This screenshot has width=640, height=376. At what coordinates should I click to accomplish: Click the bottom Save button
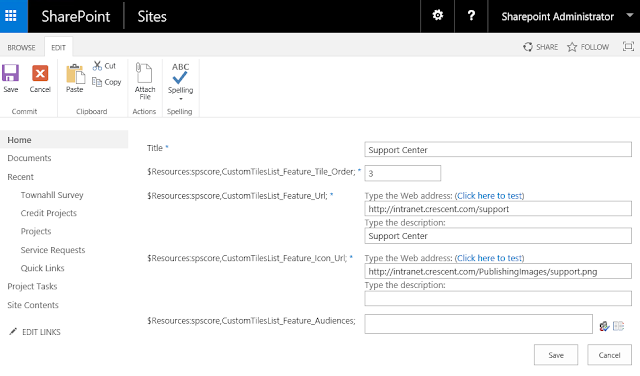[x=556, y=355]
